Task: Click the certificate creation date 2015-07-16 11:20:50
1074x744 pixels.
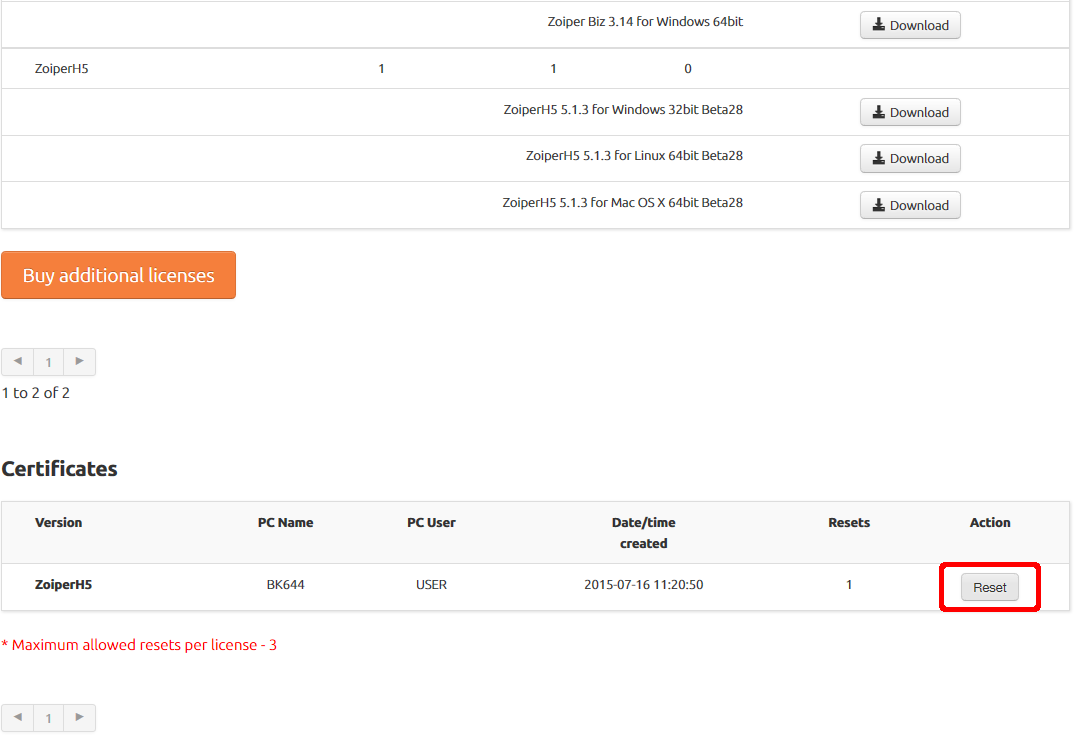Action: [x=643, y=585]
